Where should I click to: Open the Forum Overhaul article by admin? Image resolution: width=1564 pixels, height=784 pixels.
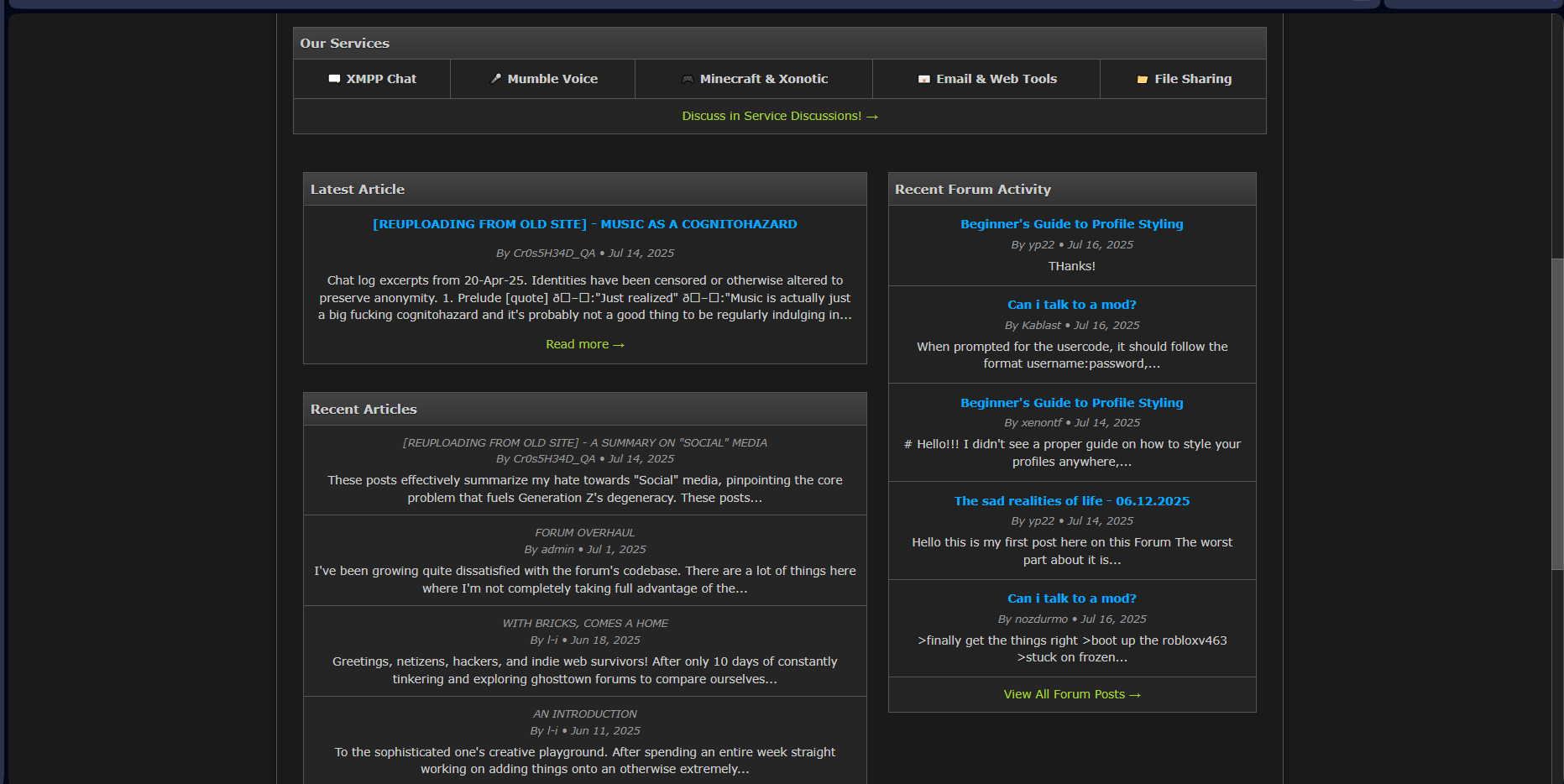(x=584, y=532)
